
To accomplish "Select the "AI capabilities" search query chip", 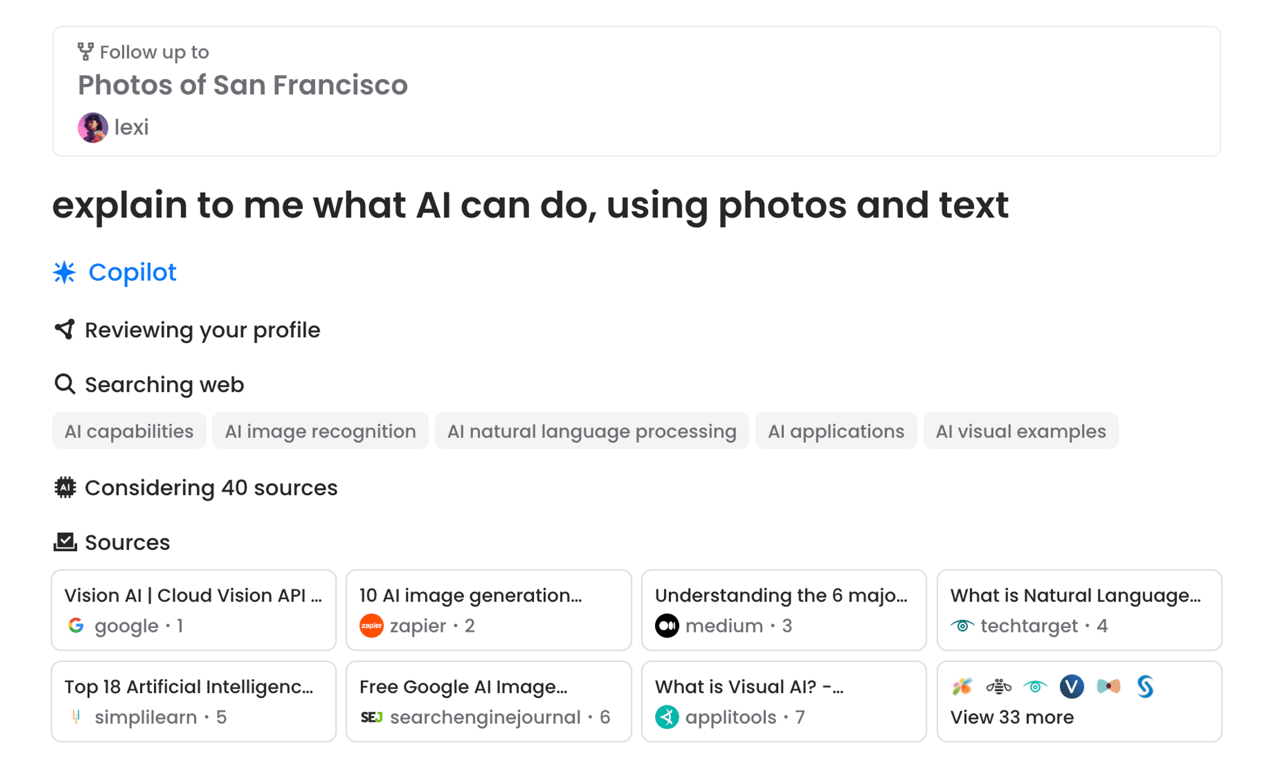I will pos(129,430).
